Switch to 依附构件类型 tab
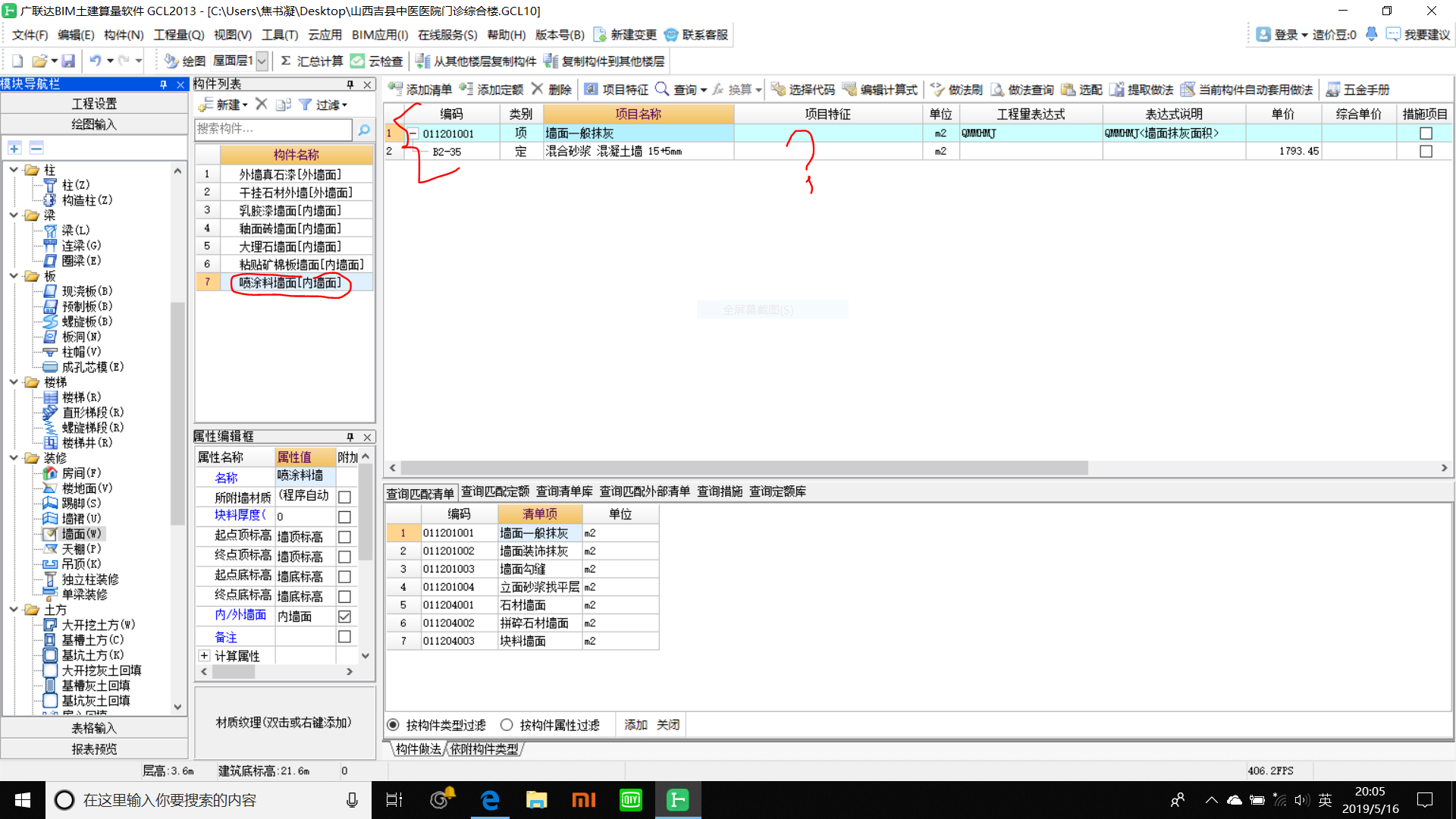Viewport: 1456px width, 819px height. coord(485,749)
